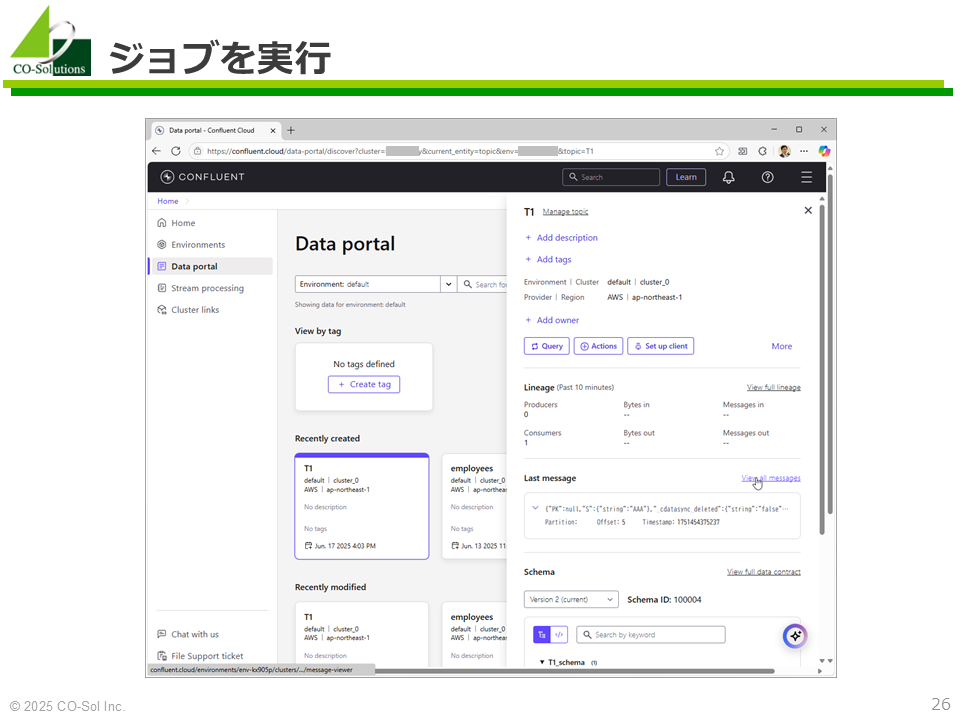This screenshot has height=720, width=960.
Task: Select the T1 card under Recently created
Action: click(x=362, y=506)
